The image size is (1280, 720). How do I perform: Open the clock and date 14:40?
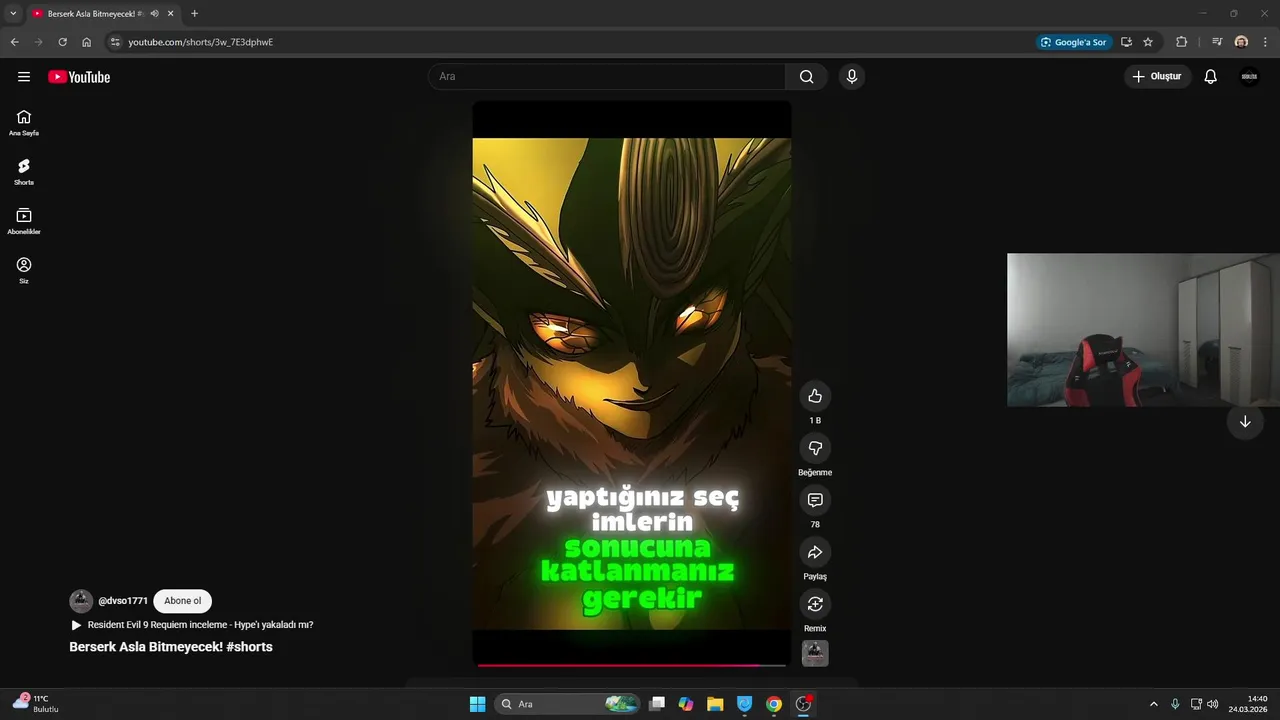pyautogui.click(x=1250, y=704)
